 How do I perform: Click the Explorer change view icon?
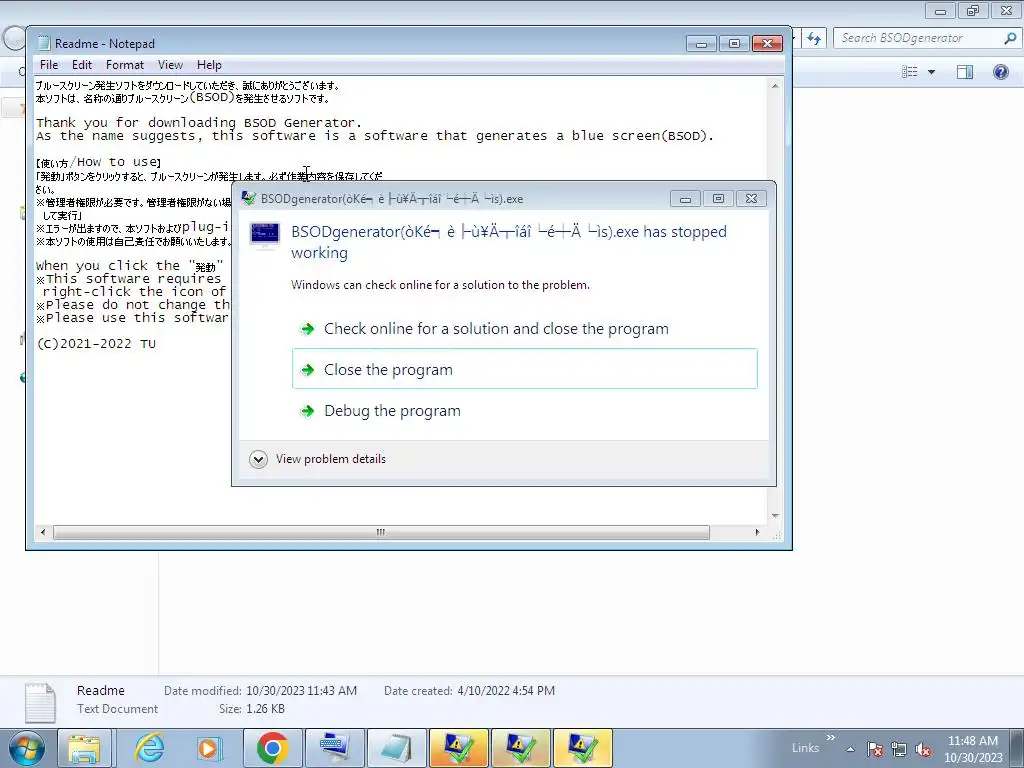910,72
